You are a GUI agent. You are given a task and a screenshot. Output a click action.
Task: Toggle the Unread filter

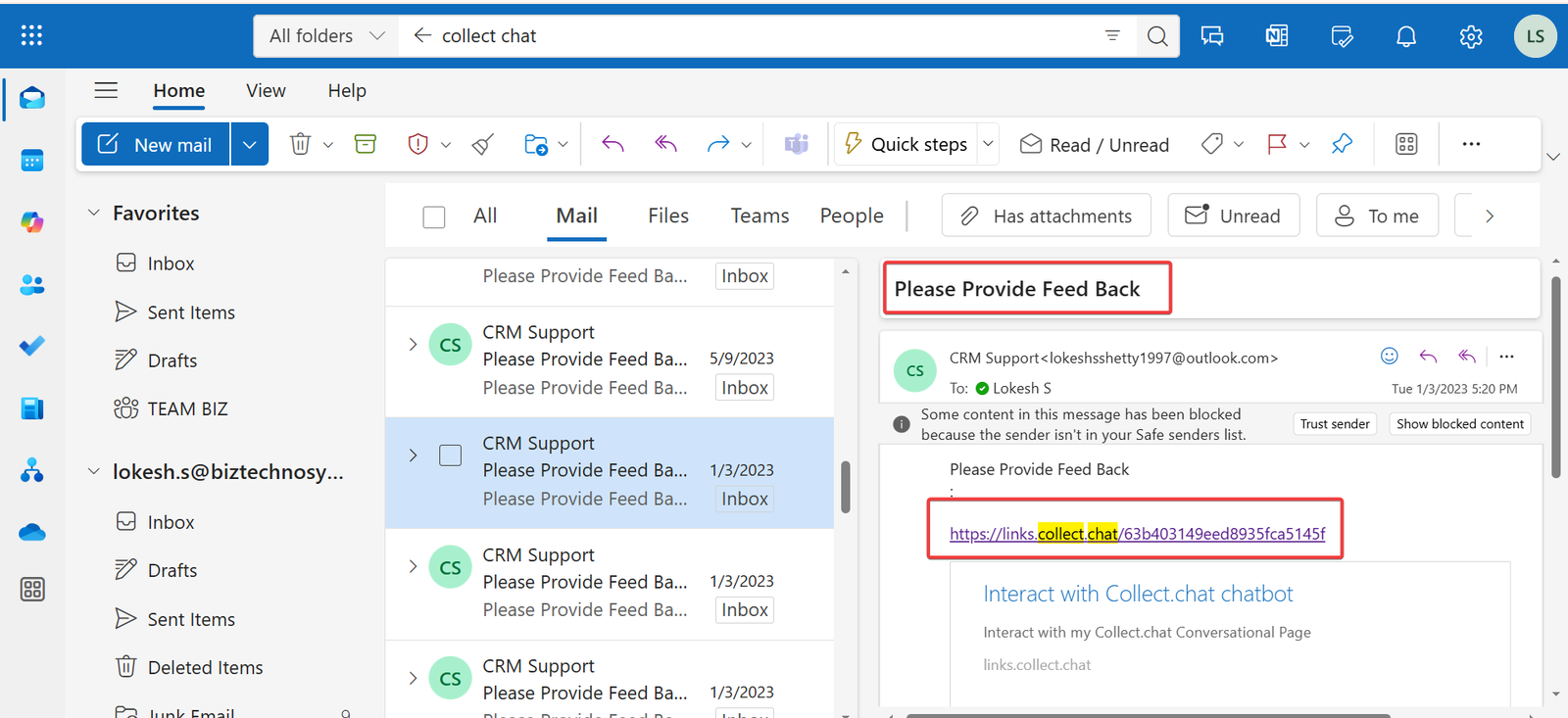click(x=1233, y=215)
